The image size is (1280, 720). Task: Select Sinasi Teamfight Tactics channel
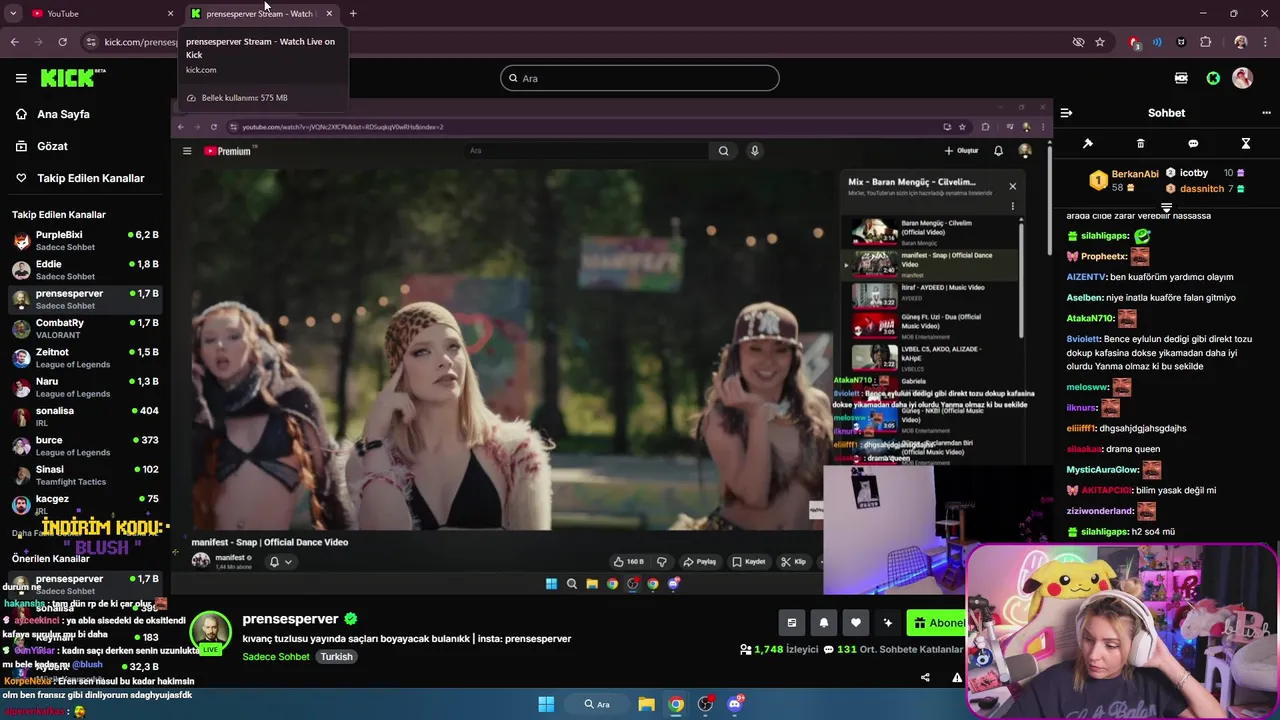[85, 475]
